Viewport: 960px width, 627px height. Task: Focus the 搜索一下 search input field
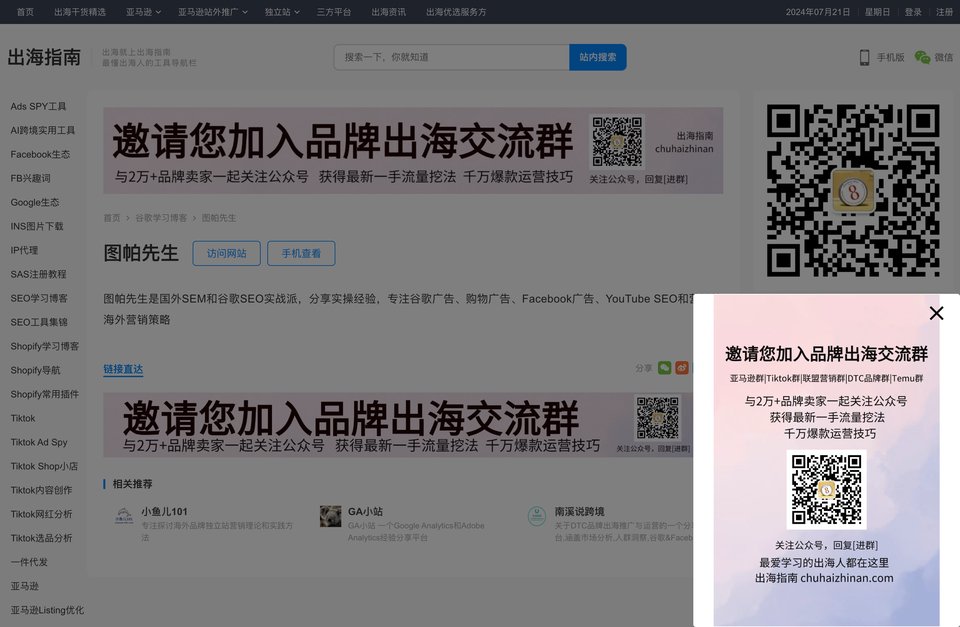coord(451,57)
